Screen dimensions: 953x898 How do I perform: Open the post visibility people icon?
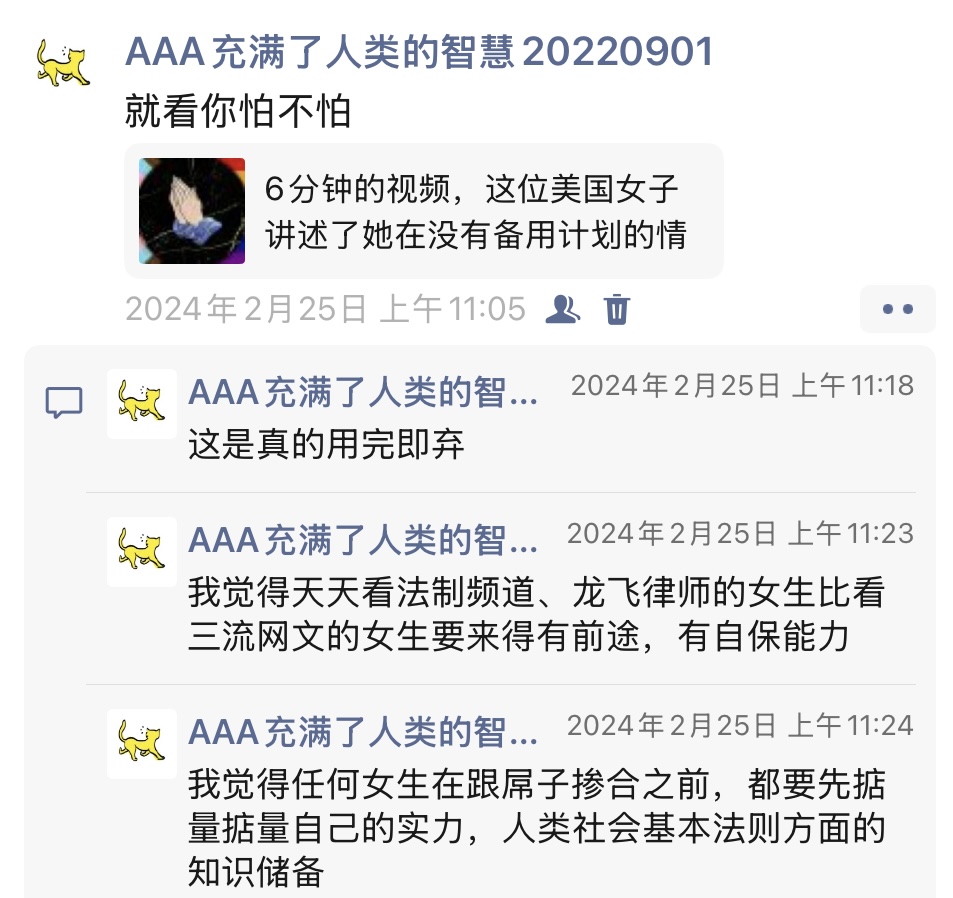pos(562,309)
